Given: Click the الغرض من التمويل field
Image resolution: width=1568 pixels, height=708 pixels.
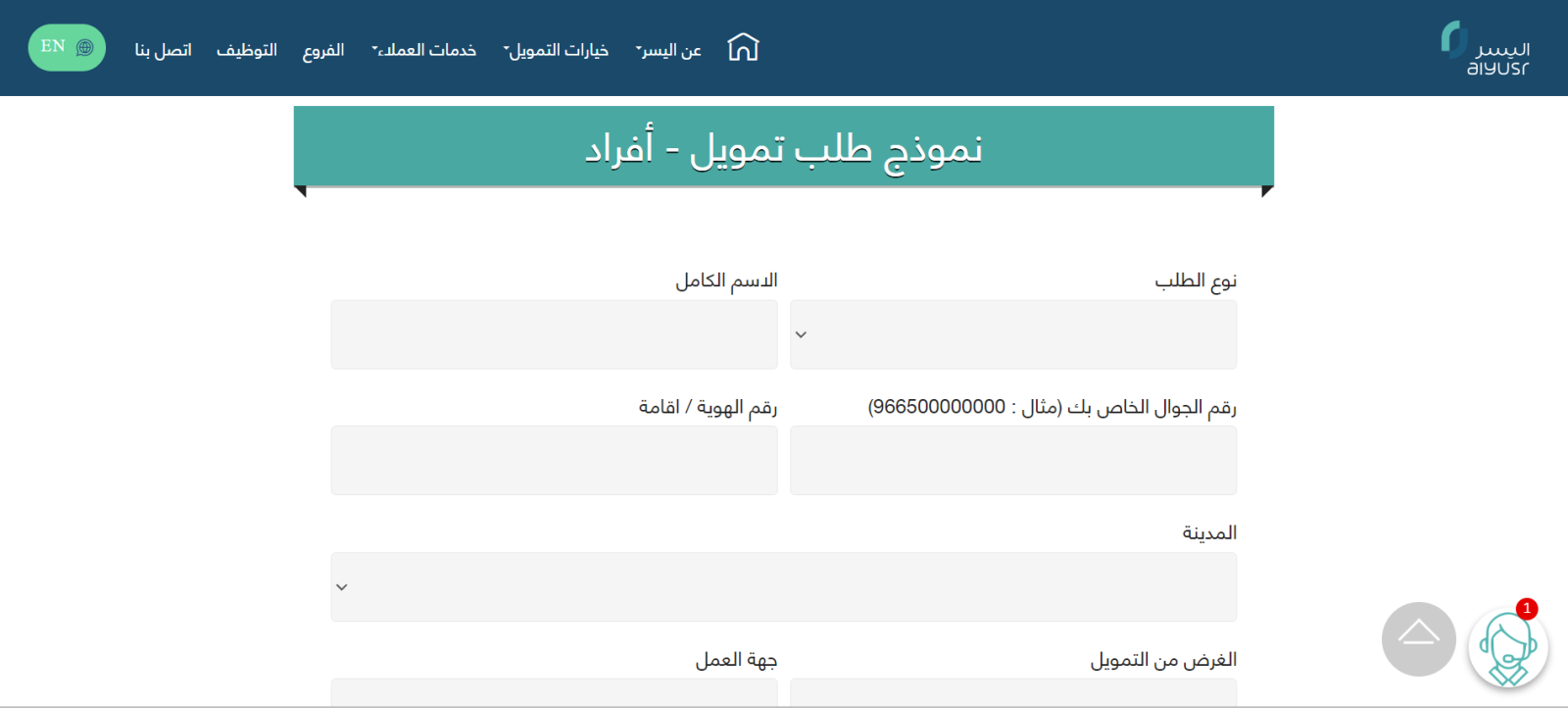Looking at the screenshot, I should (1013, 692).
